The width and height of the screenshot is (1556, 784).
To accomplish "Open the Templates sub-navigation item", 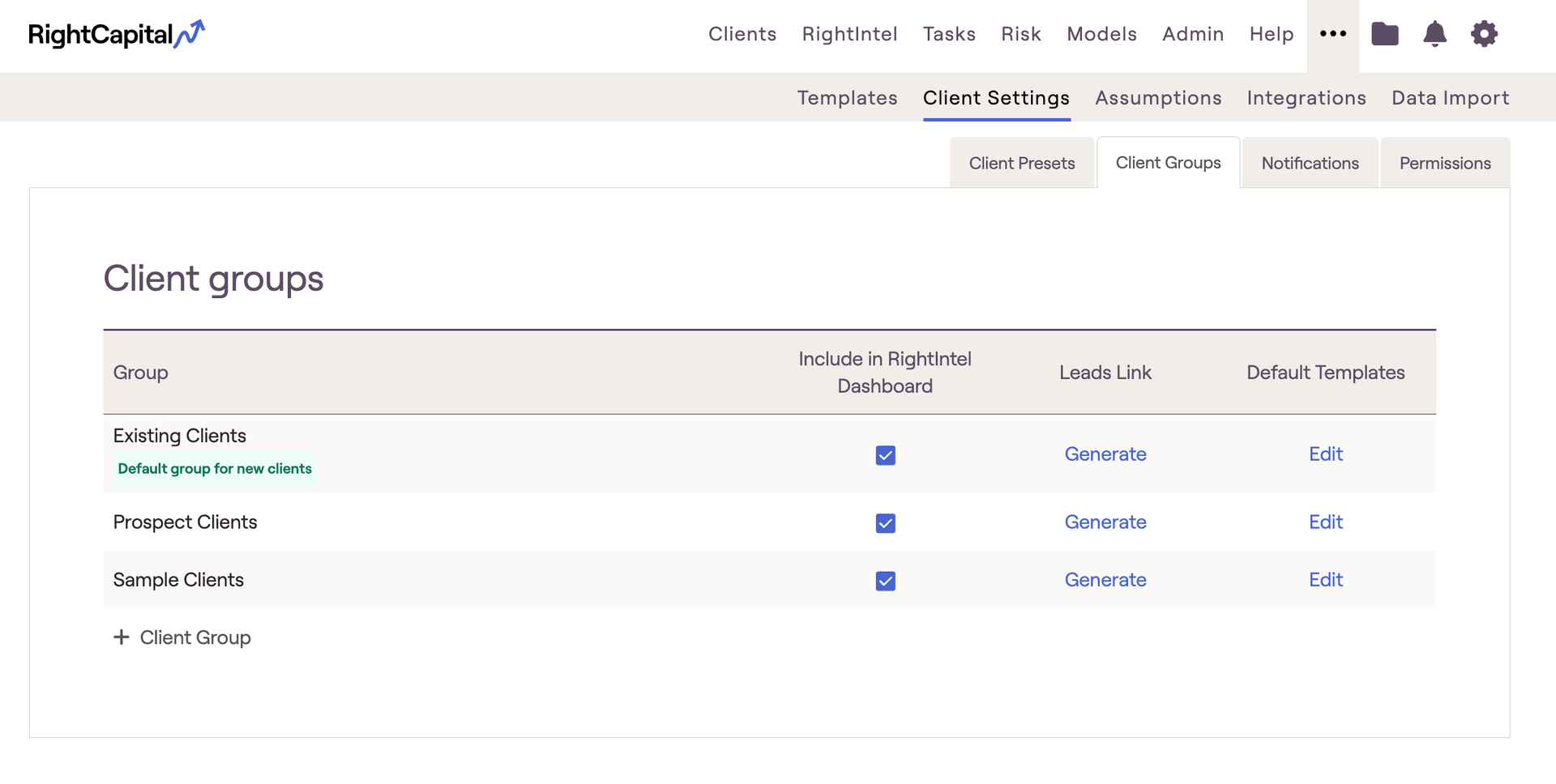I will click(847, 98).
